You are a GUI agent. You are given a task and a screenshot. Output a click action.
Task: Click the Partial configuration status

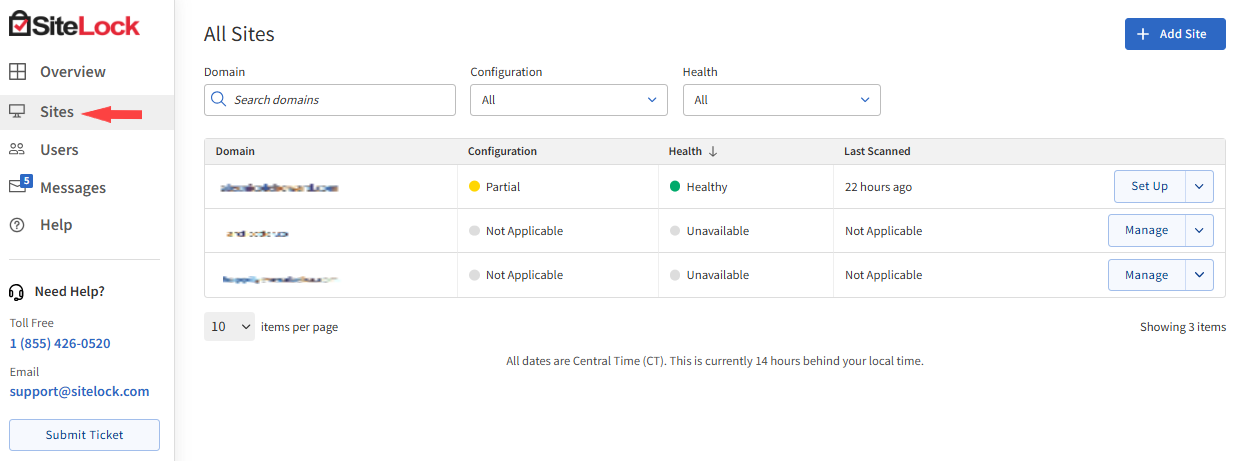pyautogui.click(x=495, y=187)
